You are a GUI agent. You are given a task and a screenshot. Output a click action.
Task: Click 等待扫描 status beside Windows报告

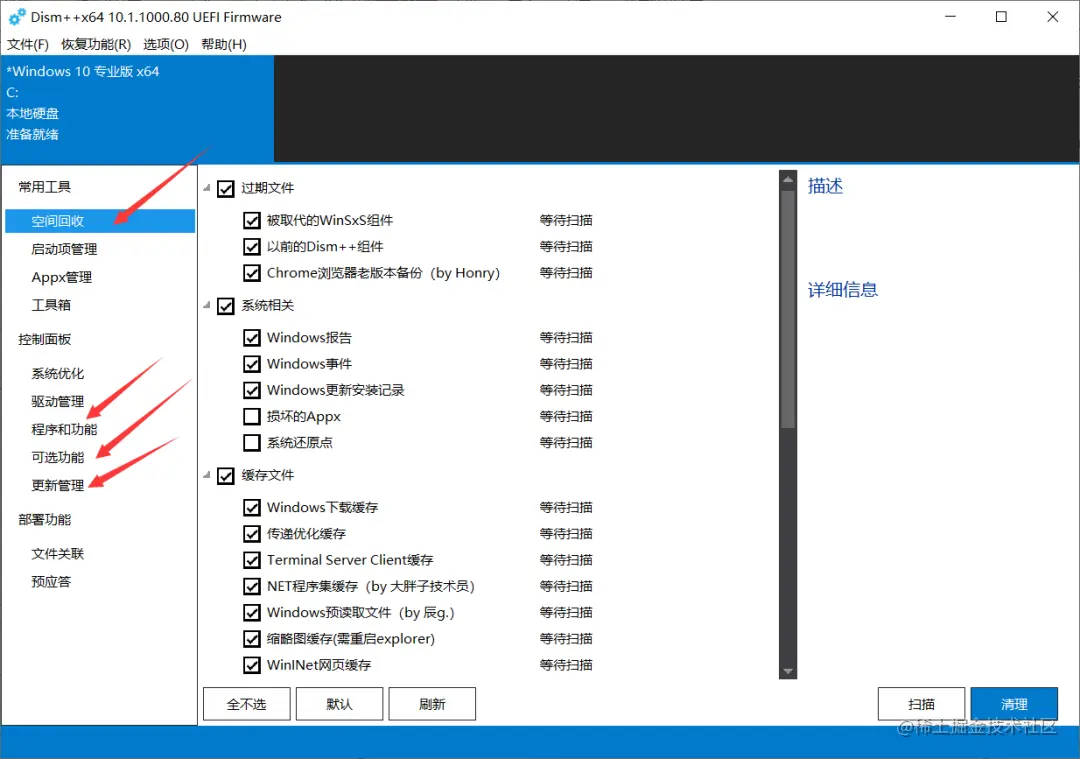click(x=566, y=337)
